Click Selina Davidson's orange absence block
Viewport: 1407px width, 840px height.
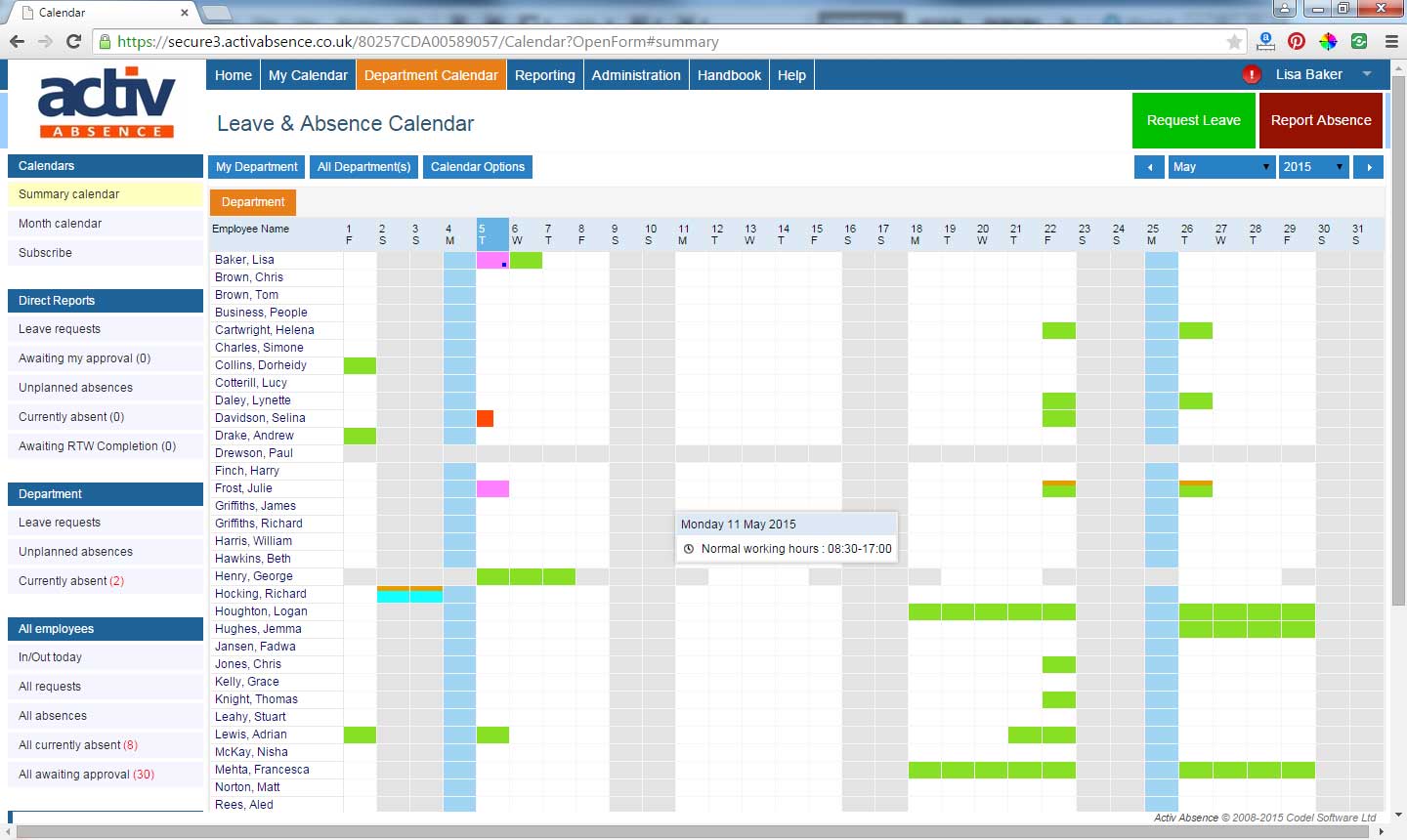click(485, 418)
